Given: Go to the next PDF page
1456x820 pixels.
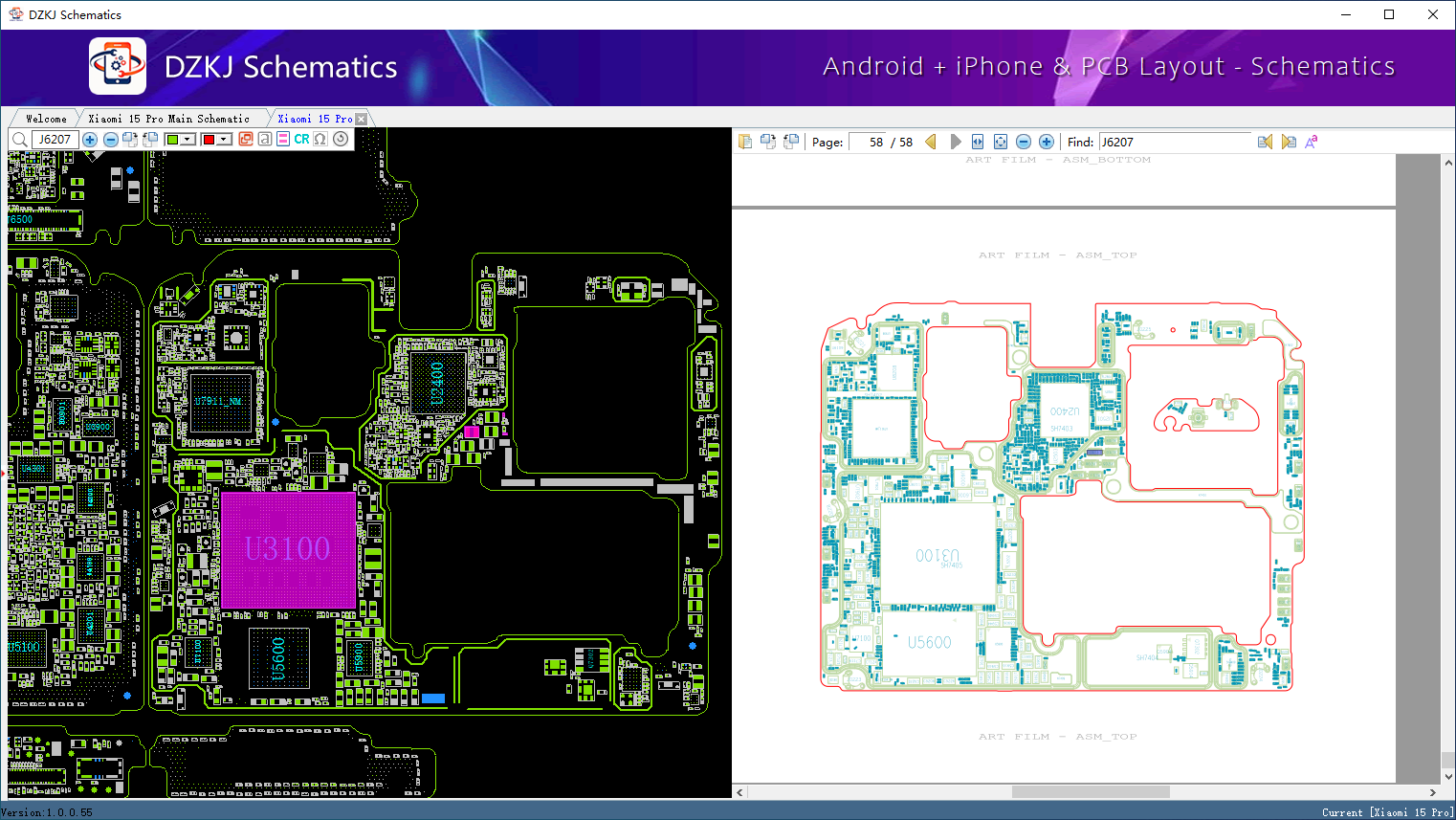Looking at the screenshot, I should (x=955, y=142).
